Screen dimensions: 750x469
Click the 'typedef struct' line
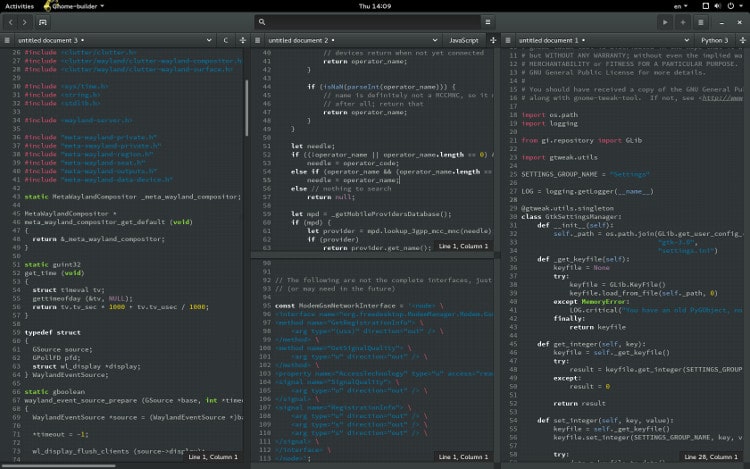[53, 332]
